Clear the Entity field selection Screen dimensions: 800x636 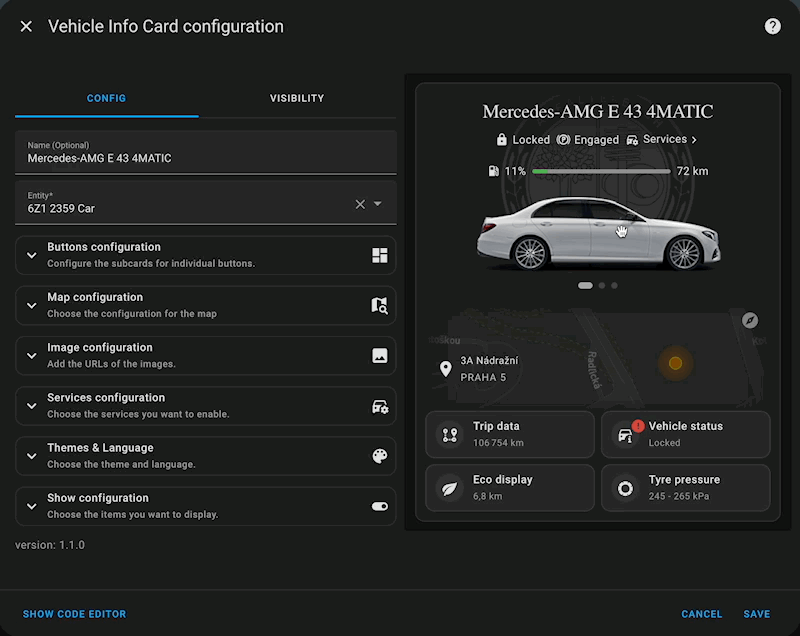(x=360, y=204)
